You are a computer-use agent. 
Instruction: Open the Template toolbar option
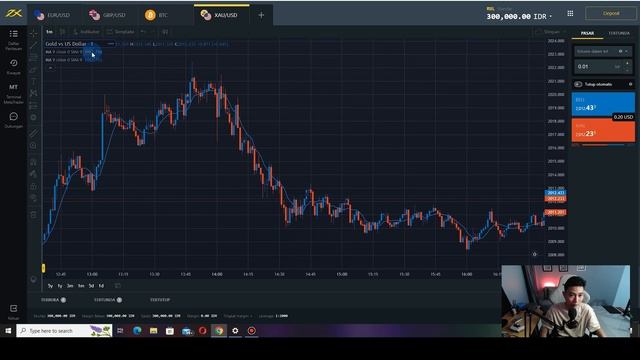[120, 32]
